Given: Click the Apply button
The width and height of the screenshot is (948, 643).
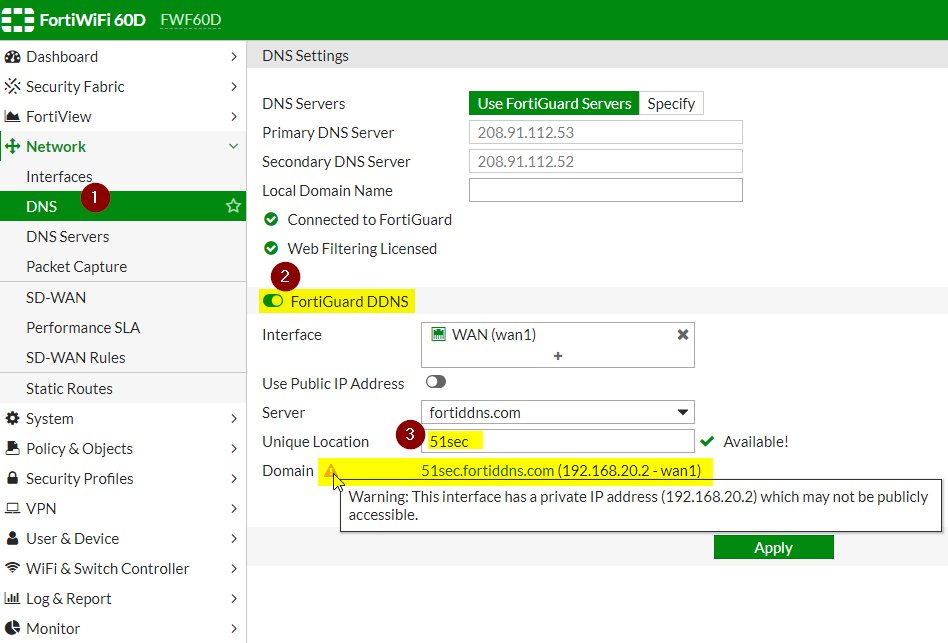Looking at the screenshot, I should 773,548.
